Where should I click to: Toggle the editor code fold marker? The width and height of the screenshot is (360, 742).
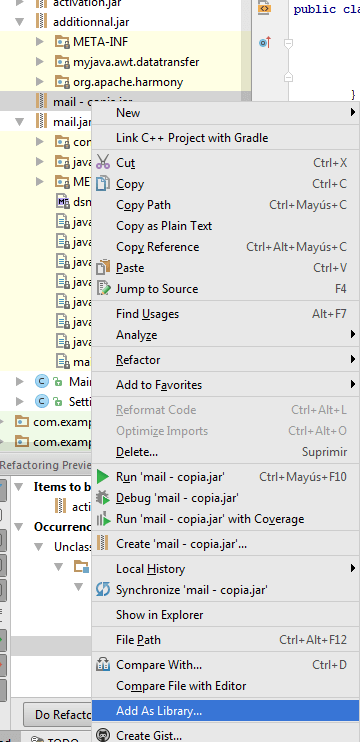pyautogui.click(x=288, y=44)
